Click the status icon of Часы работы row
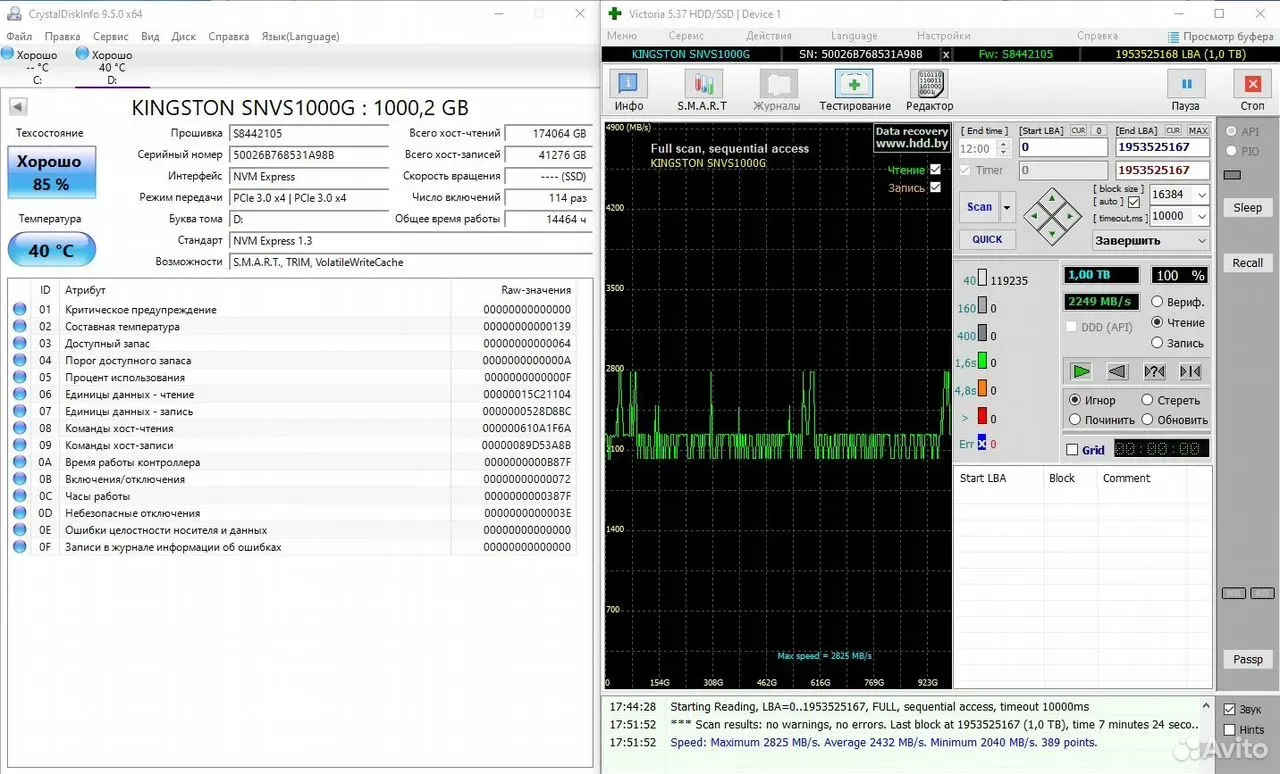 coord(20,496)
